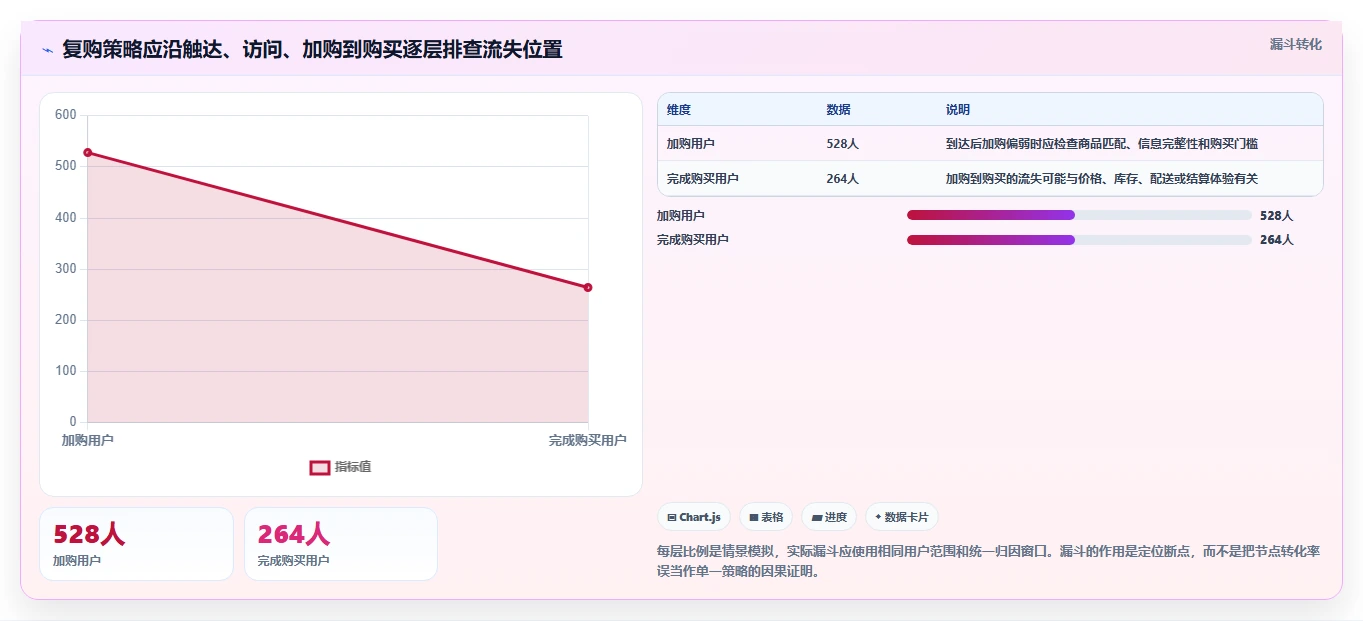Click the 300 y-axis tick label
The height and width of the screenshot is (621, 1363).
tap(66, 269)
